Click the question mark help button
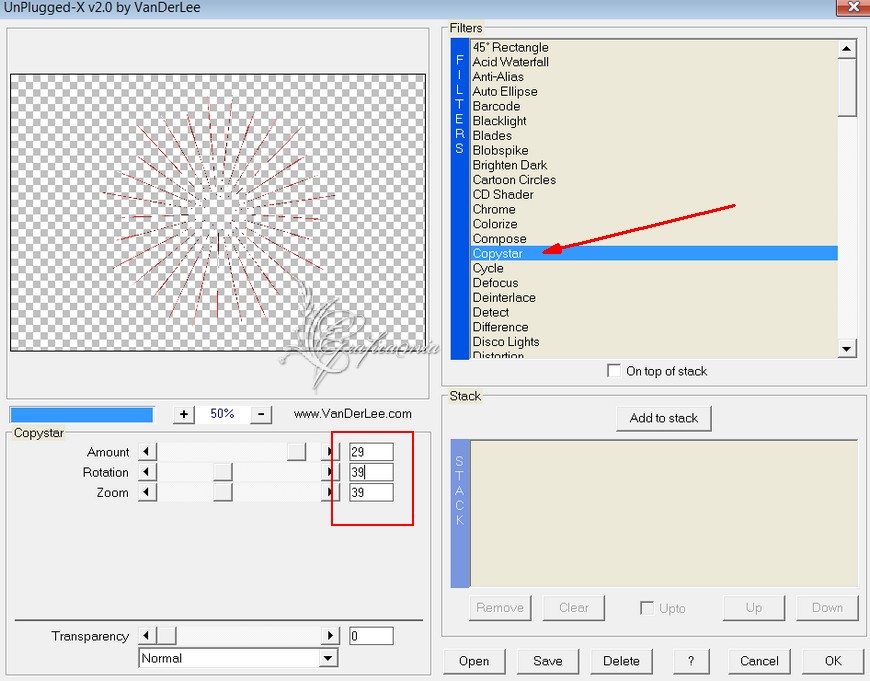 tap(691, 661)
